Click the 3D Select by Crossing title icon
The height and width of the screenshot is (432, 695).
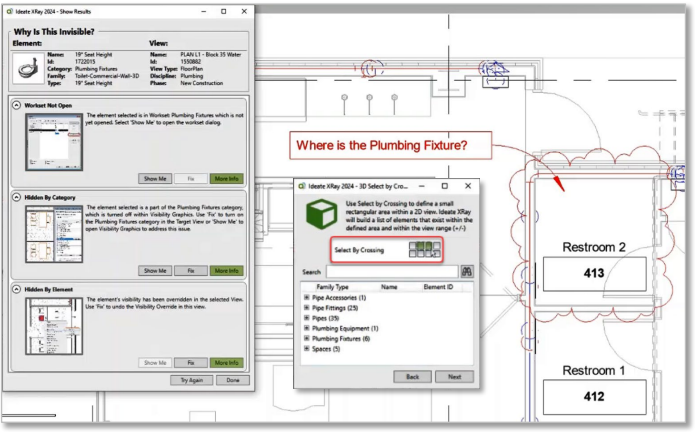point(302,186)
